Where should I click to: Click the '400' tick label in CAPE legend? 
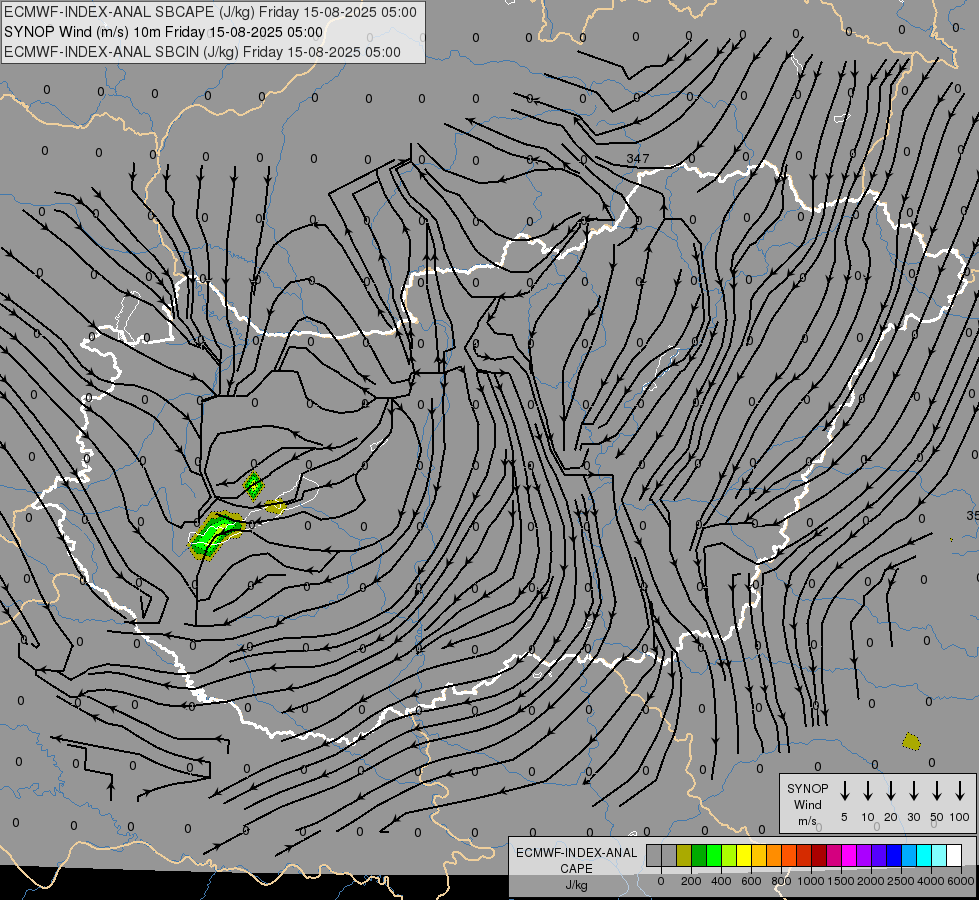click(721, 881)
